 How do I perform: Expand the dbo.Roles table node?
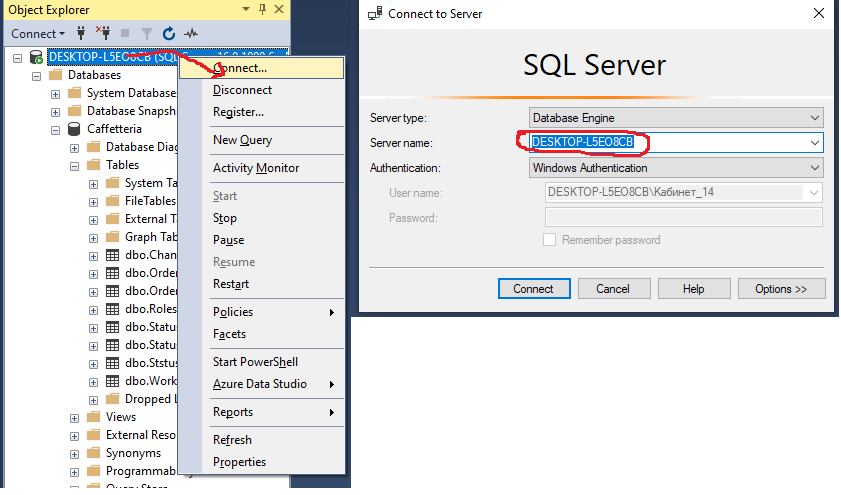93,310
